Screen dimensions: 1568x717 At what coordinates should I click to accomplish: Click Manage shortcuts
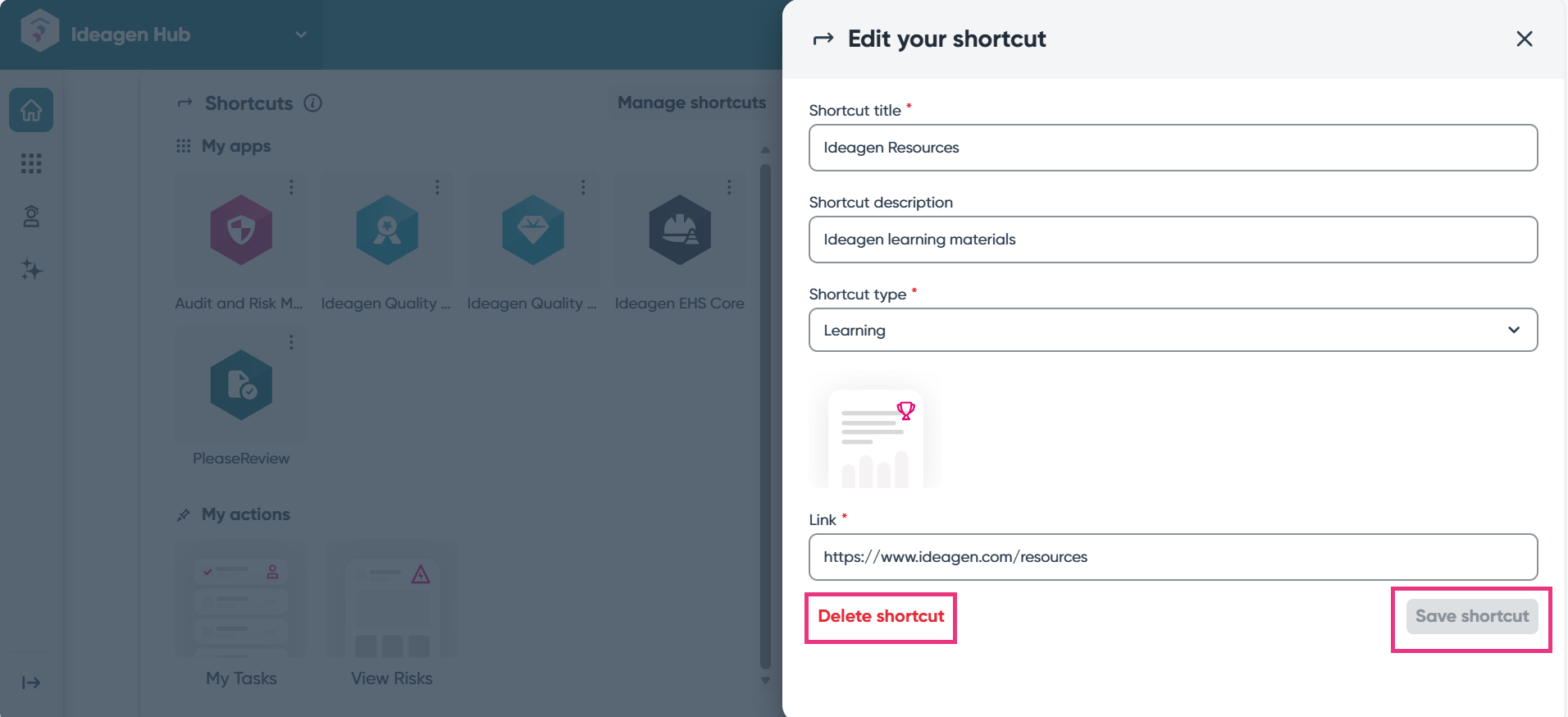pyautogui.click(x=691, y=103)
